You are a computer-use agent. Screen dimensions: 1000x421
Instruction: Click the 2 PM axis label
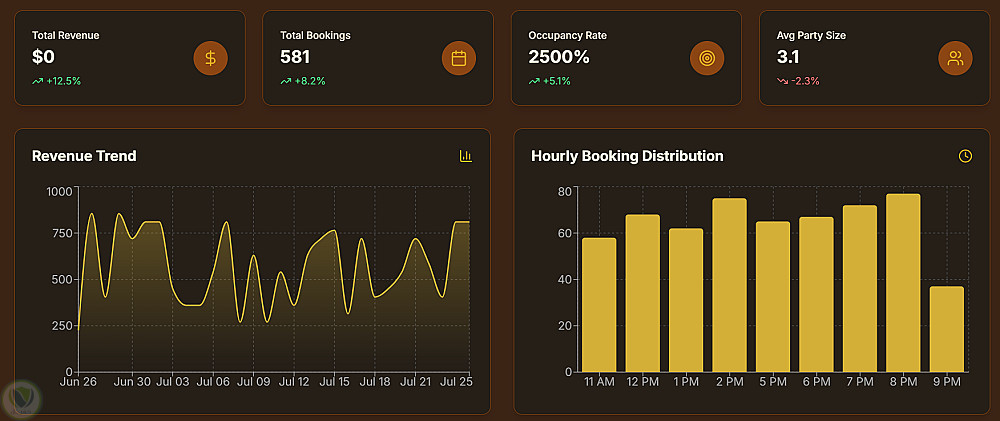click(730, 382)
